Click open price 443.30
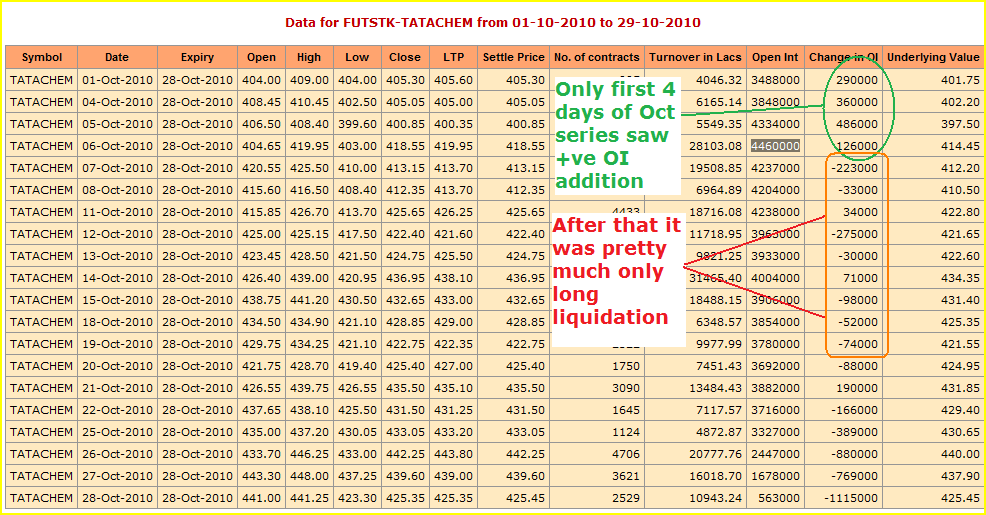Image resolution: width=986 pixels, height=515 pixels. 262,476
